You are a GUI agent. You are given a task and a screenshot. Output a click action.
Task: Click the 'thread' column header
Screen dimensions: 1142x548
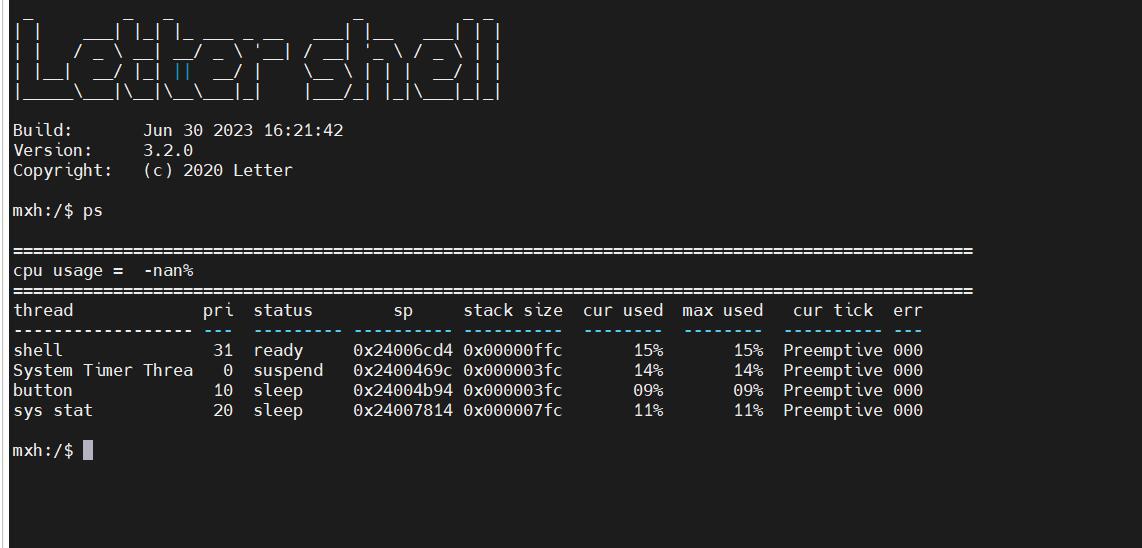[x=43, y=310]
